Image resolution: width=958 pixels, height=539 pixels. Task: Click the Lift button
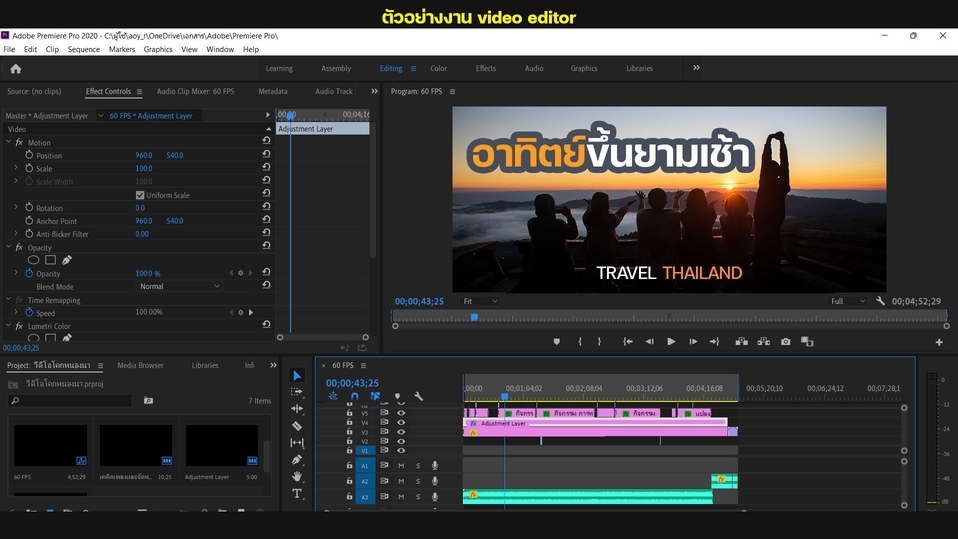742,342
